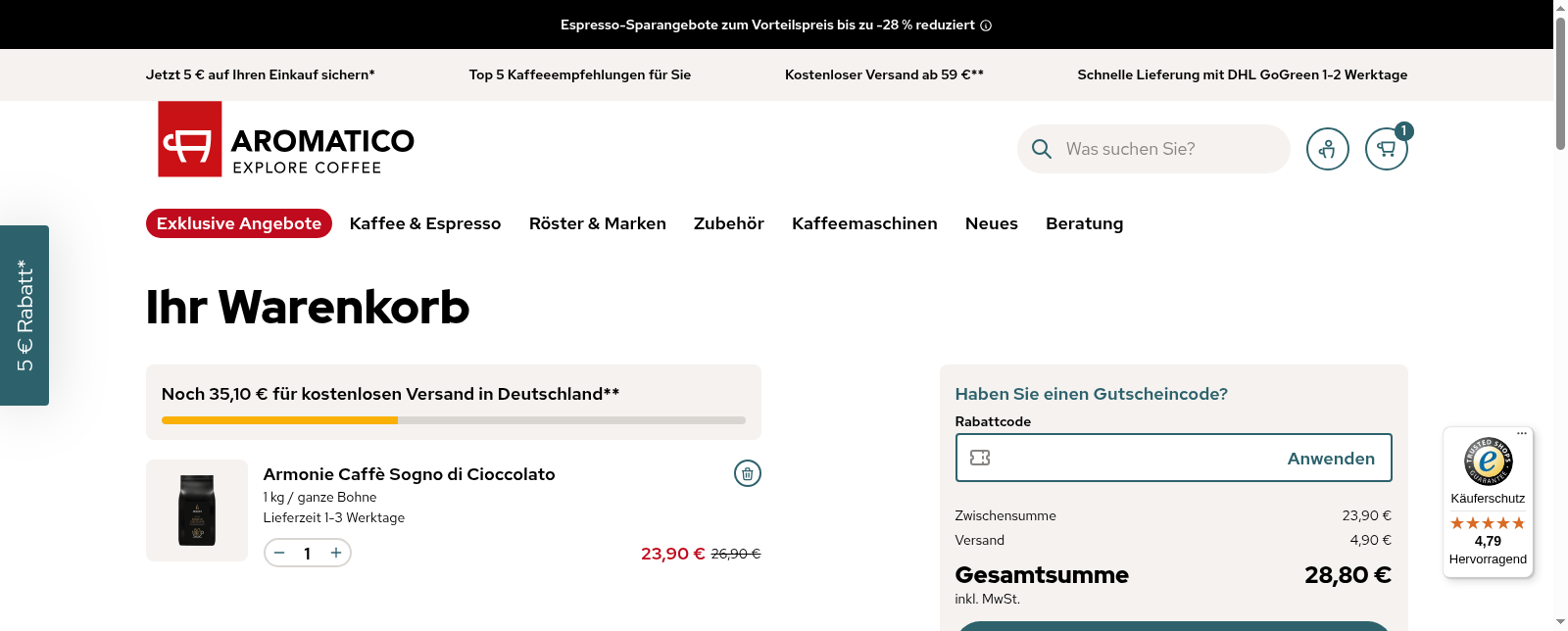Viewport: 1568px width, 631px height.
Task: Click the info icon in top banner
Action: pyautogui.click(x=986, y=25)
